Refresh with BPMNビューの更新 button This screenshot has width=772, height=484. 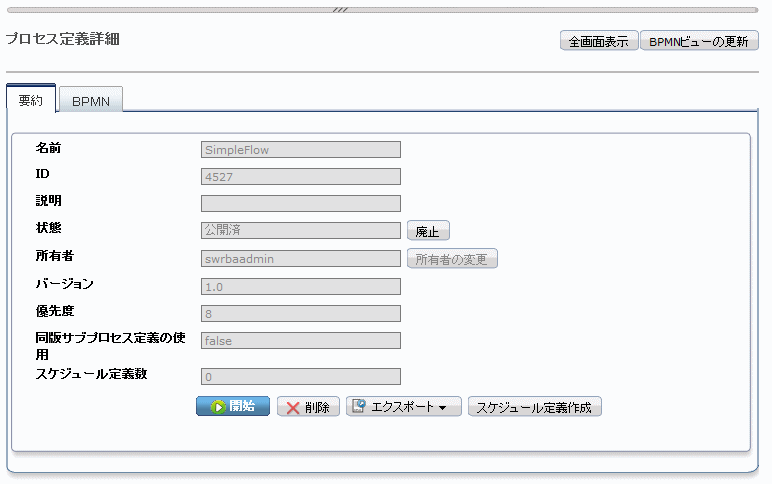pos(699,41)
